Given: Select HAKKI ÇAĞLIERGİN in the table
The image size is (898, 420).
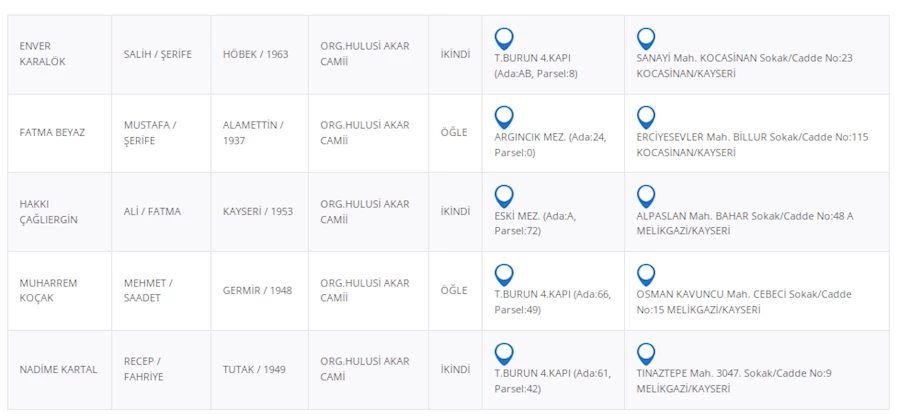Looking at the screenshot, I should [x=48, y=211].
